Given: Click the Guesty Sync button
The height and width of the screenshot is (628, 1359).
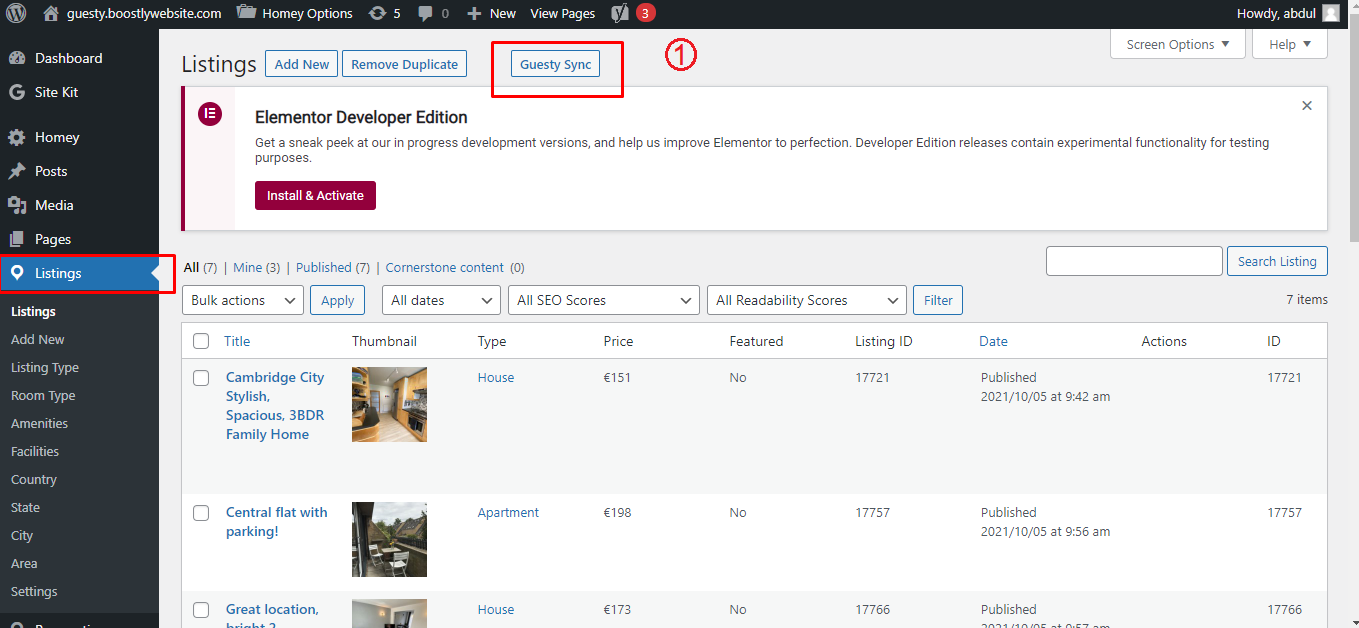Looking at the screenshot, I should [555, 64].
